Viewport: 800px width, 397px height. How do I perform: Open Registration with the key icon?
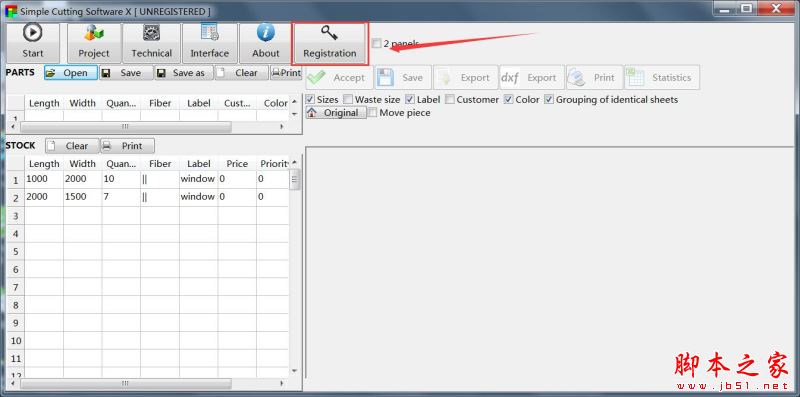(330, 43)
